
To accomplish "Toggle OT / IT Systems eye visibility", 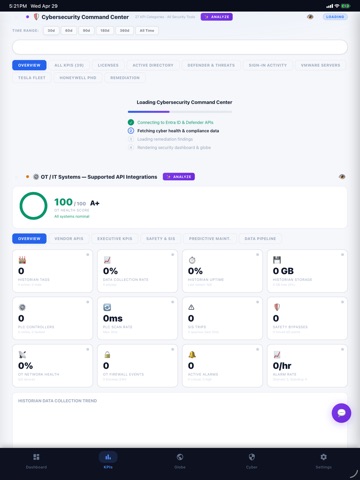I will (342, 177).
